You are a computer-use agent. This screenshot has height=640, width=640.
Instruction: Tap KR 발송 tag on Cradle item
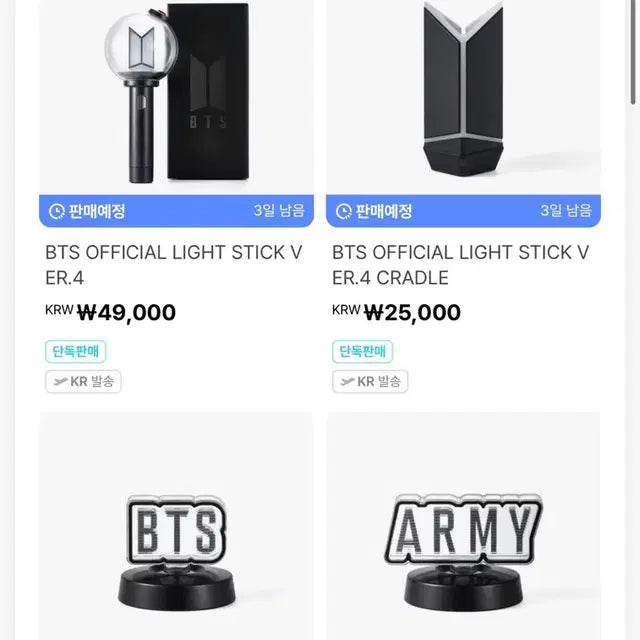pyautogui.click(x=370, y=381)
